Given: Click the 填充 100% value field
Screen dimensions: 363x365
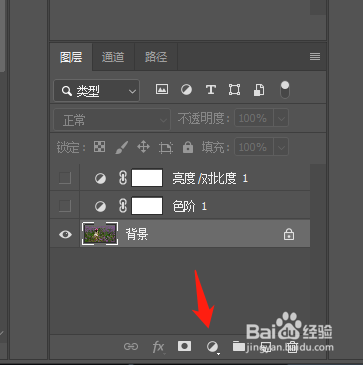Looking at the screenshot, I should (254, 147).
